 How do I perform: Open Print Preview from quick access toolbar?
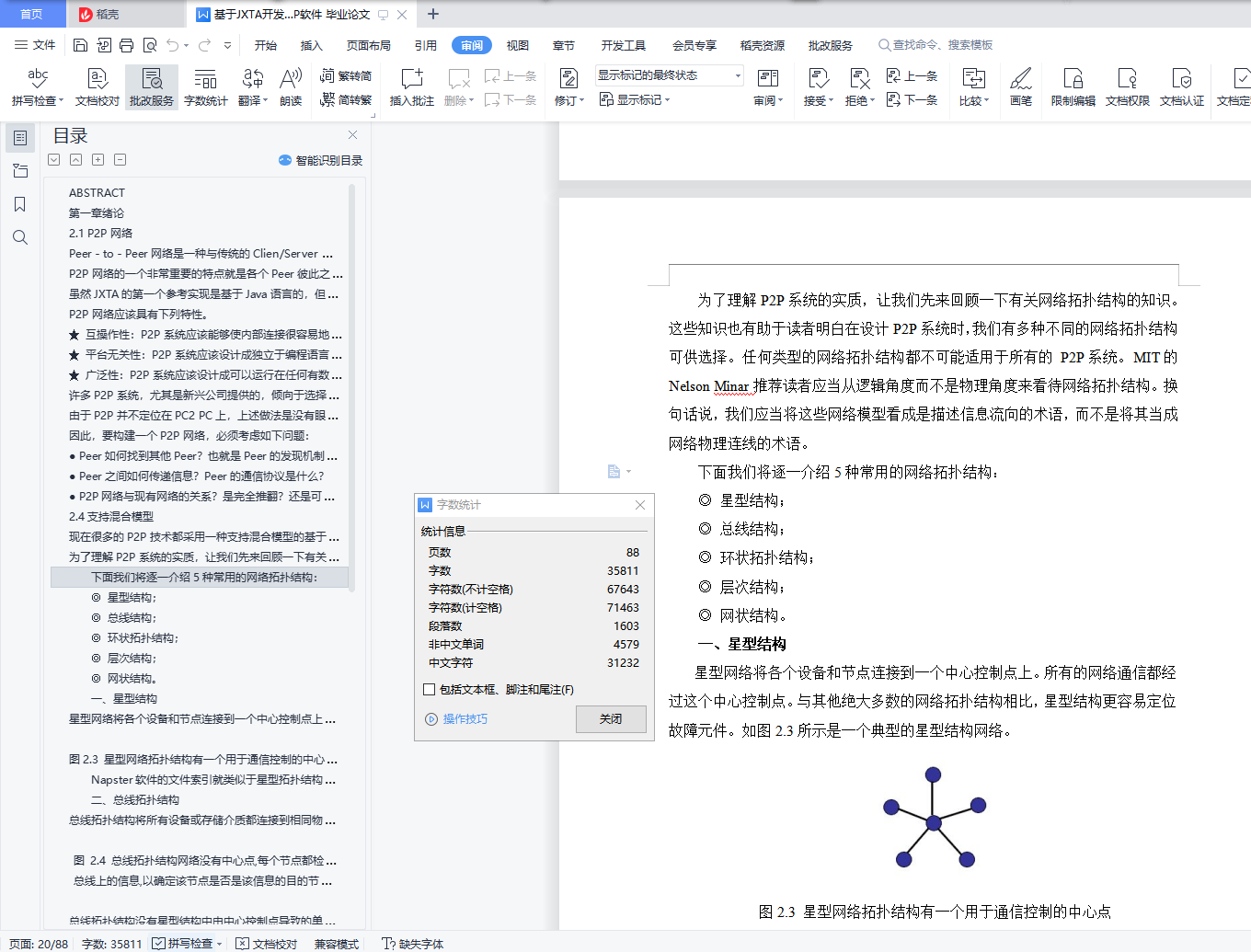tap(149, 45)
